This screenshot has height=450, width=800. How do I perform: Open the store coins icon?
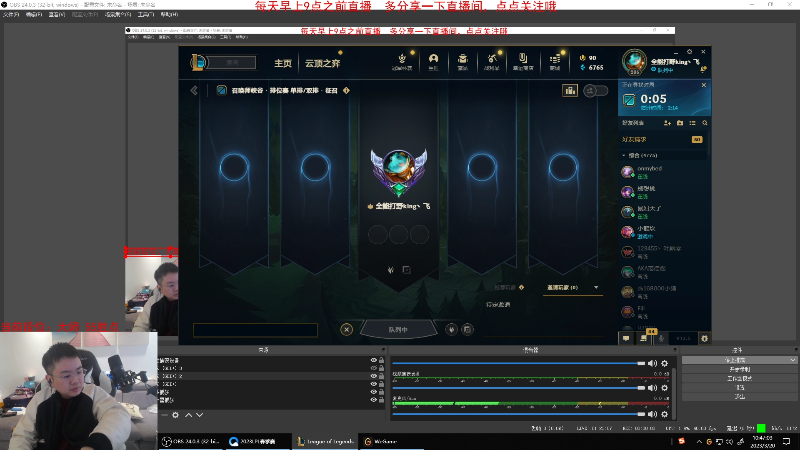[x=555, y=61]
